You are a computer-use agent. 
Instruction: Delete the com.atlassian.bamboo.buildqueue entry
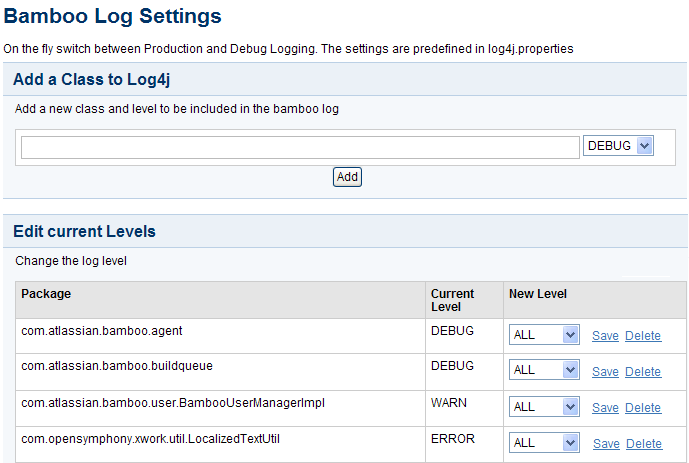coord(643,372)
